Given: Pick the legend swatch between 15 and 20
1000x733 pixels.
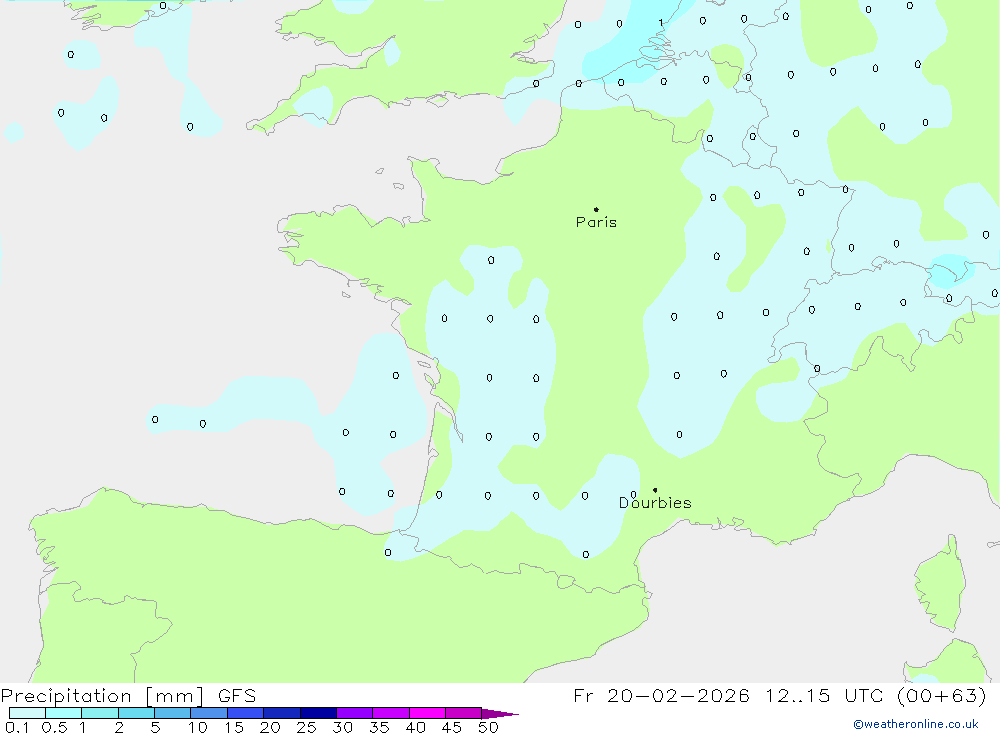Looking at the screenshot, I should tap(246, 713).
